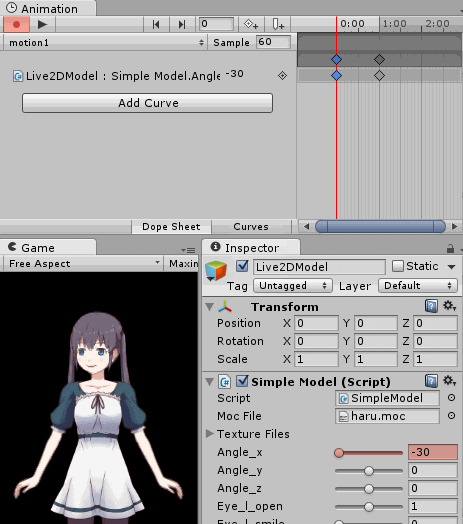Click the Eye_l_open value field

[433, 506]
